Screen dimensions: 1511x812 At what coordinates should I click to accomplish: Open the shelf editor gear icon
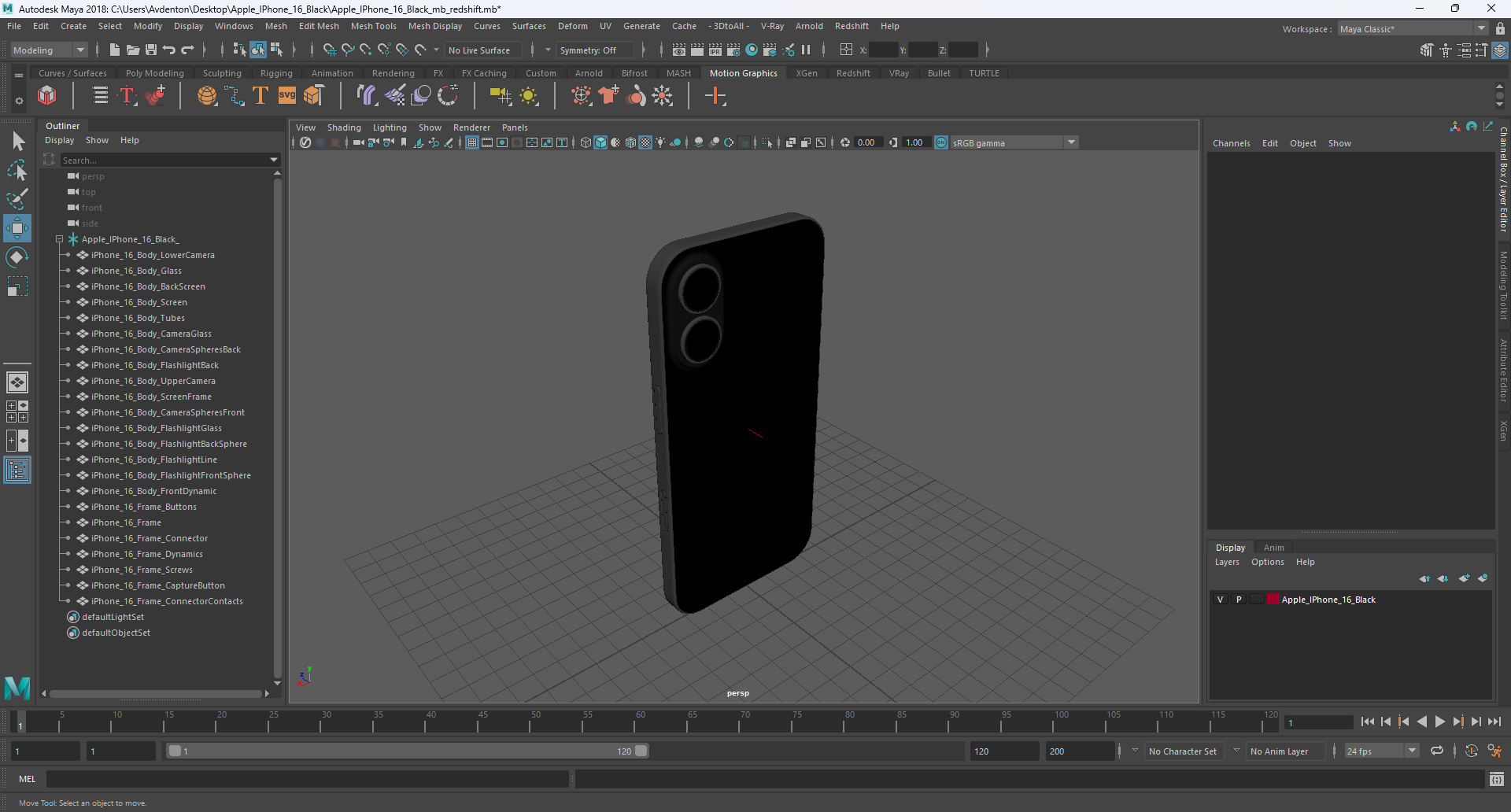click(19, 101)
